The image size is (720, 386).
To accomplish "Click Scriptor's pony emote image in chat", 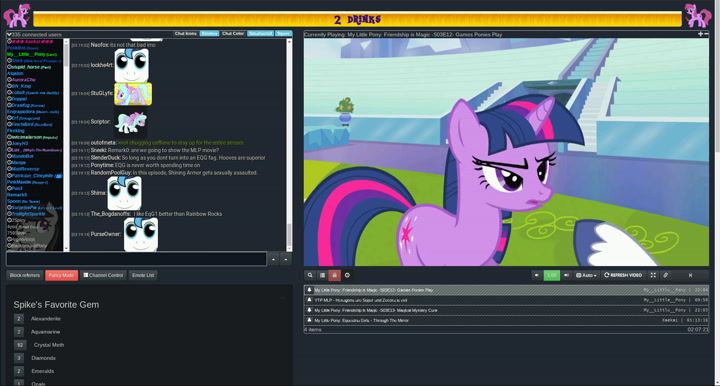I will [x=131, y=123].
